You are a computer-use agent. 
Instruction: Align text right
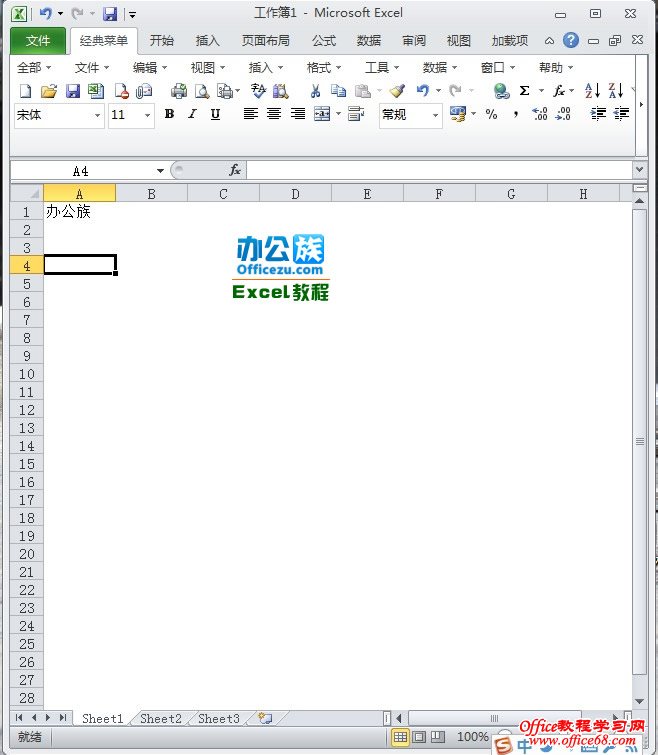pyautogui.click(x=298, y=114)
